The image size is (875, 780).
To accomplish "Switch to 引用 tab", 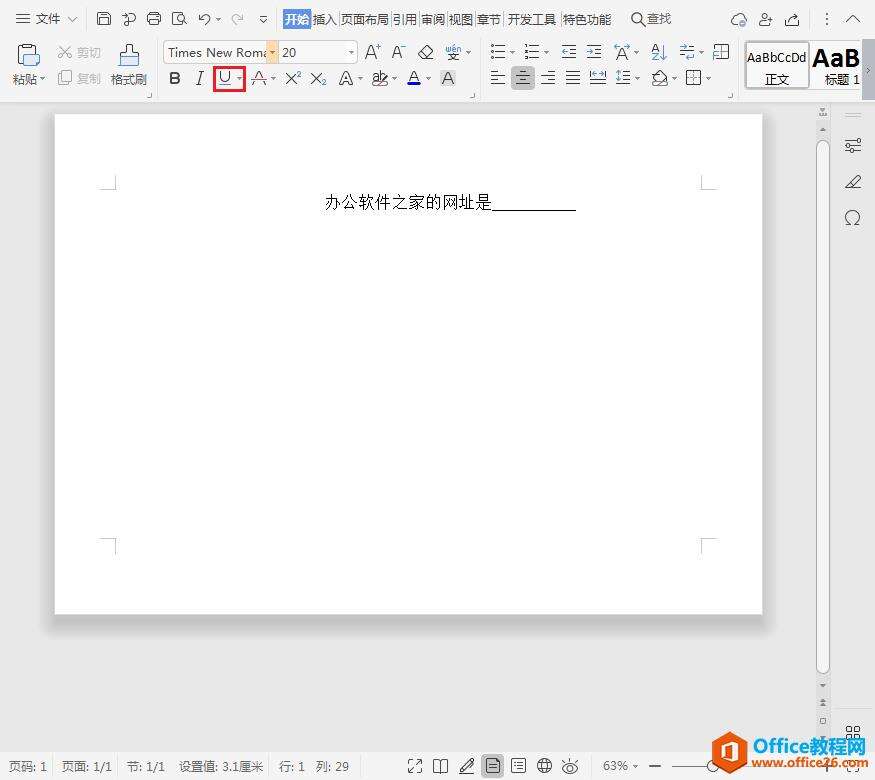I will pos(405,20).
